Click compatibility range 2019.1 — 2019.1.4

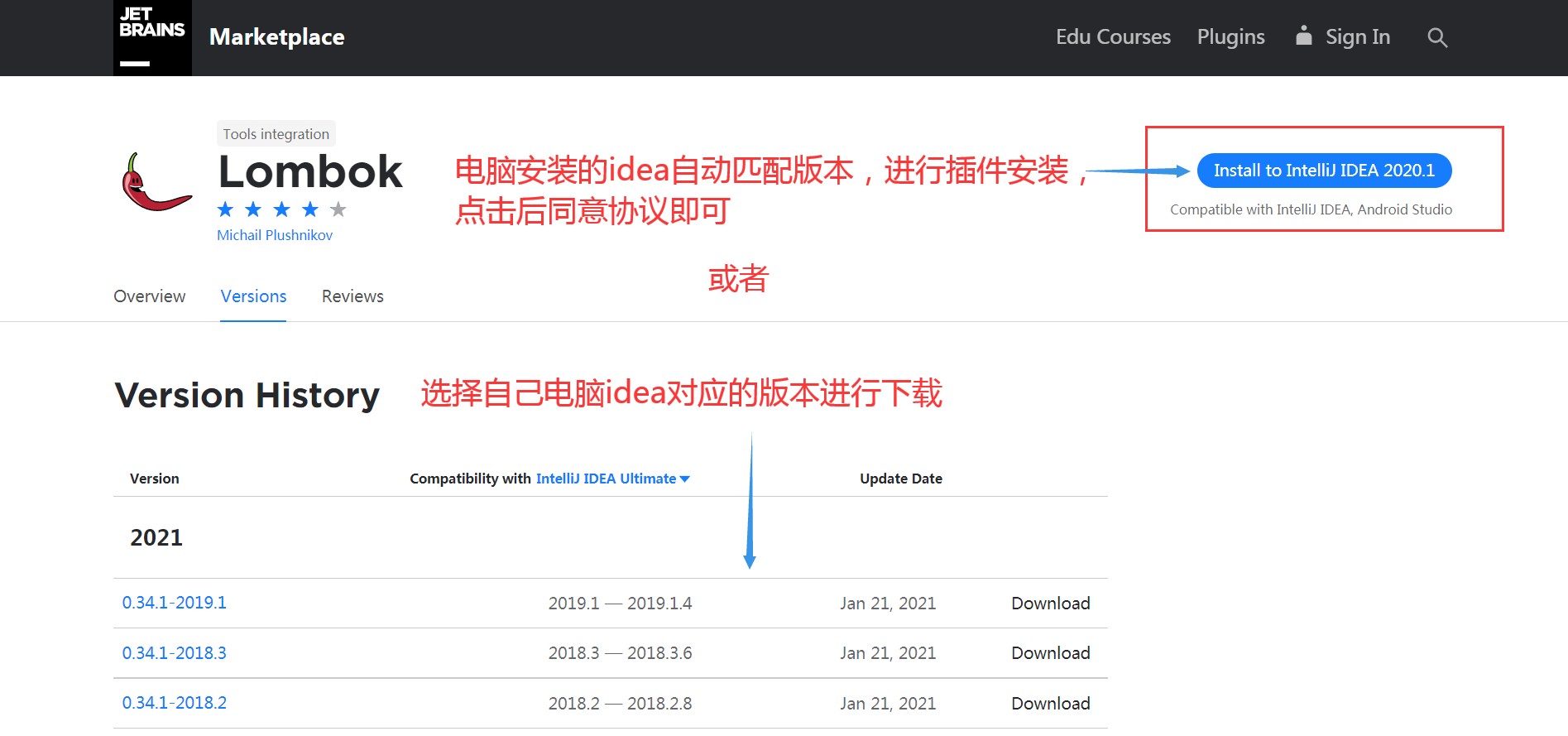(621, 604)
